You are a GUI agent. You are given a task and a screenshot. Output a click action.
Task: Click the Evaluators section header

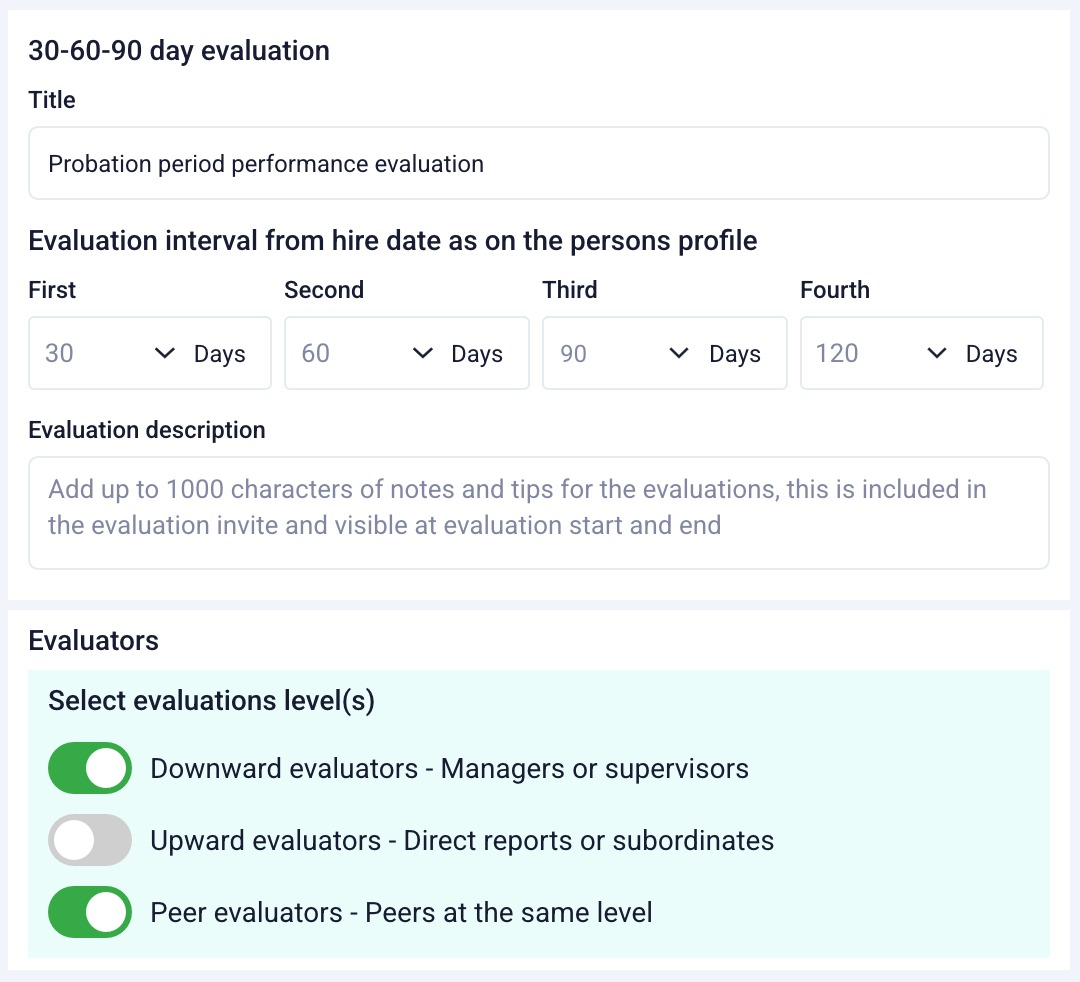93,640
